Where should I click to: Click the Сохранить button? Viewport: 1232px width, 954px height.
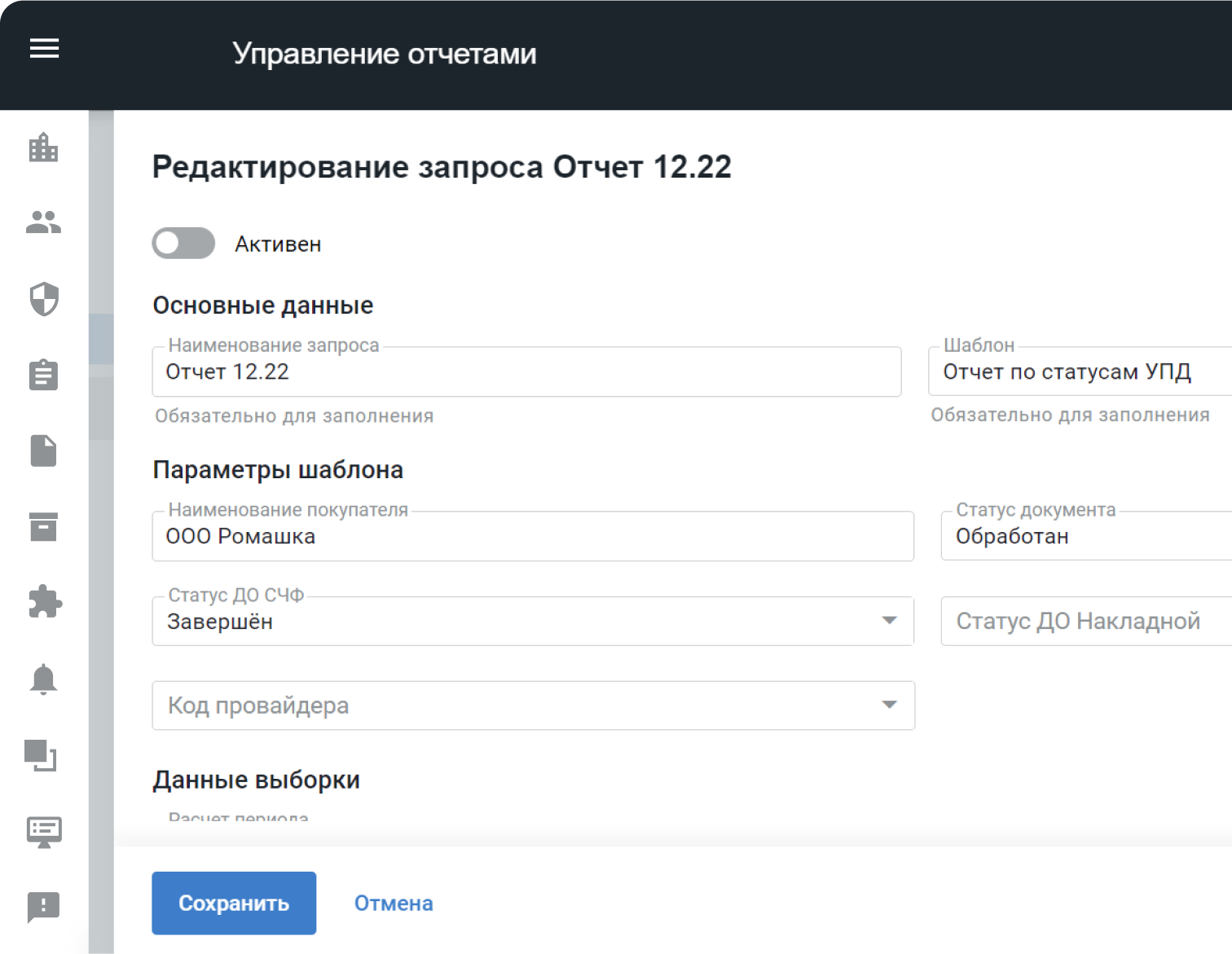click(234, 903)
